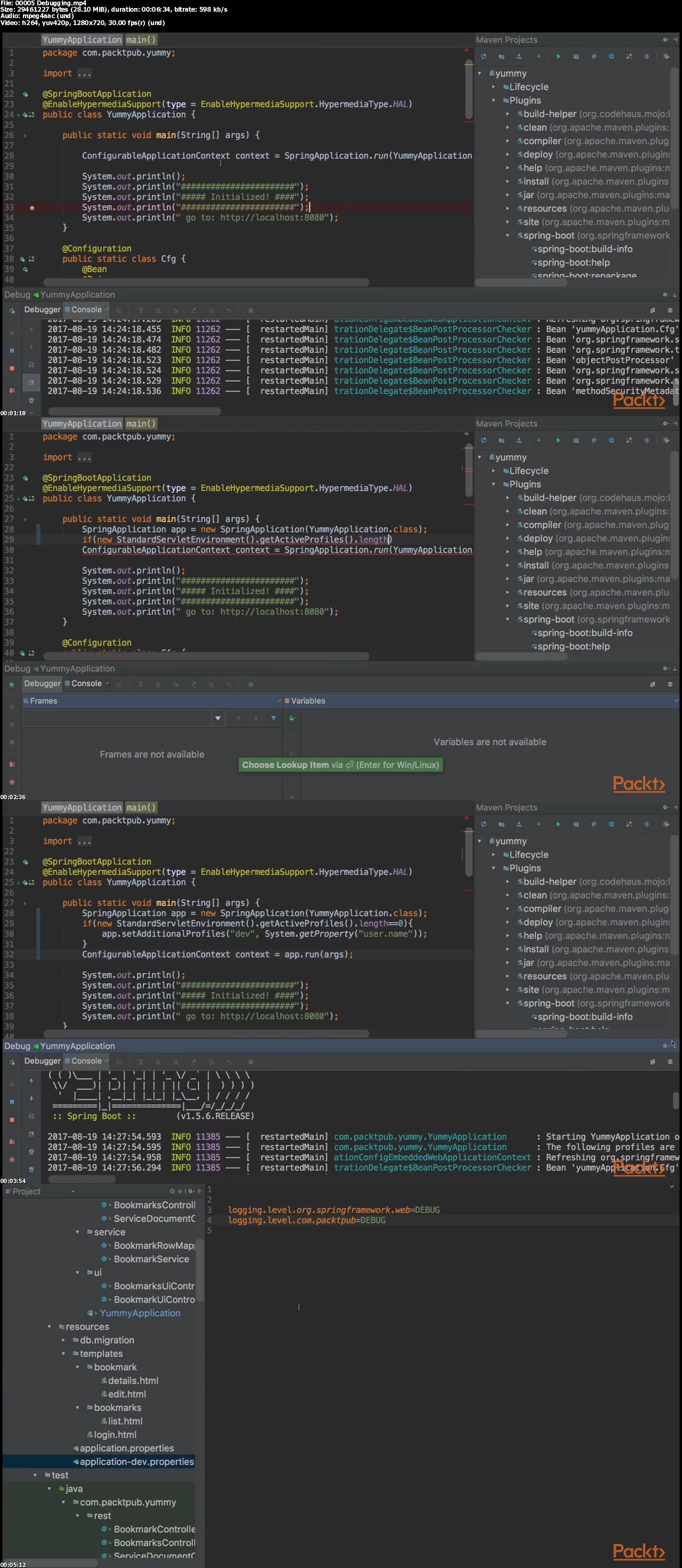The width and height of the screenshot is (682, 1568).
Task: Click Generate Sources icon in 00:01:18 frame's Maven toolbar
Action: tap(501, 57)
